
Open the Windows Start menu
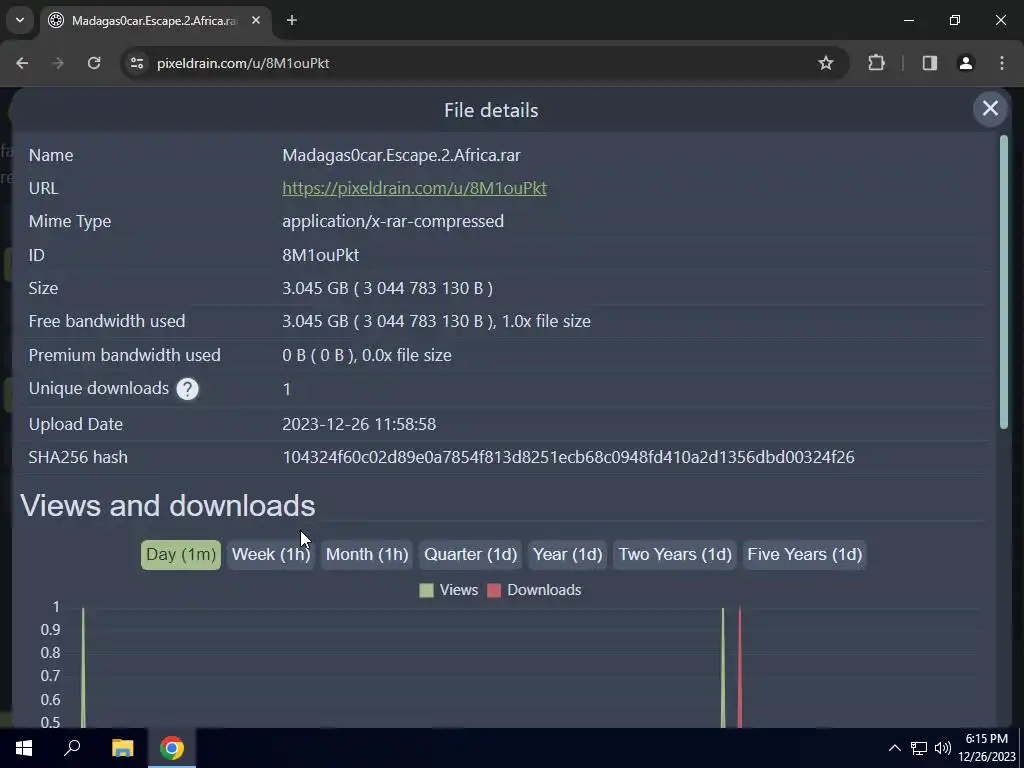click(24, 748)
